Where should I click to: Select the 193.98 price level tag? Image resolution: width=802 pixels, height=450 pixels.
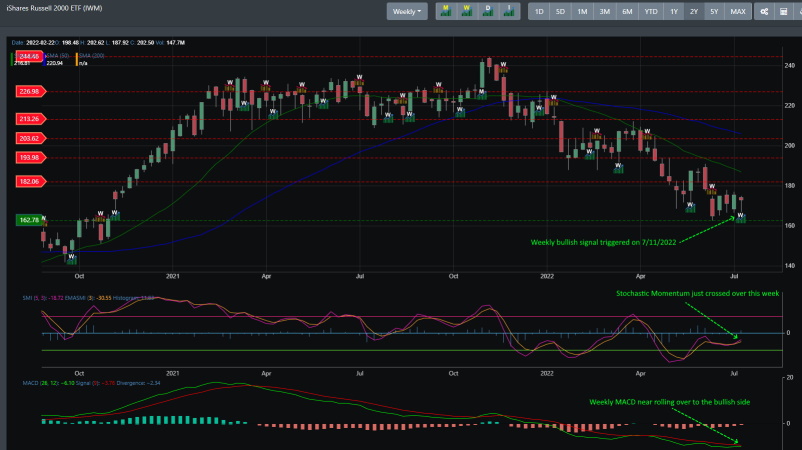[x=31, y=158]
